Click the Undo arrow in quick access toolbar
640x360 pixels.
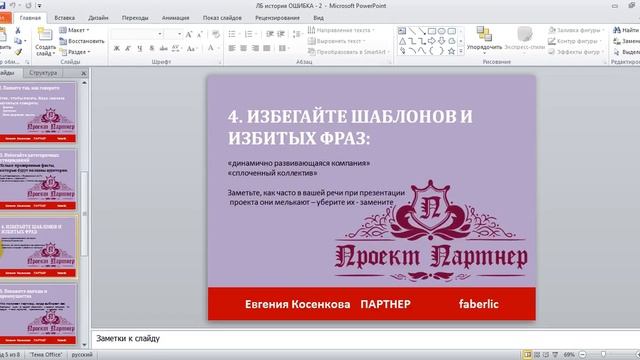12,6
